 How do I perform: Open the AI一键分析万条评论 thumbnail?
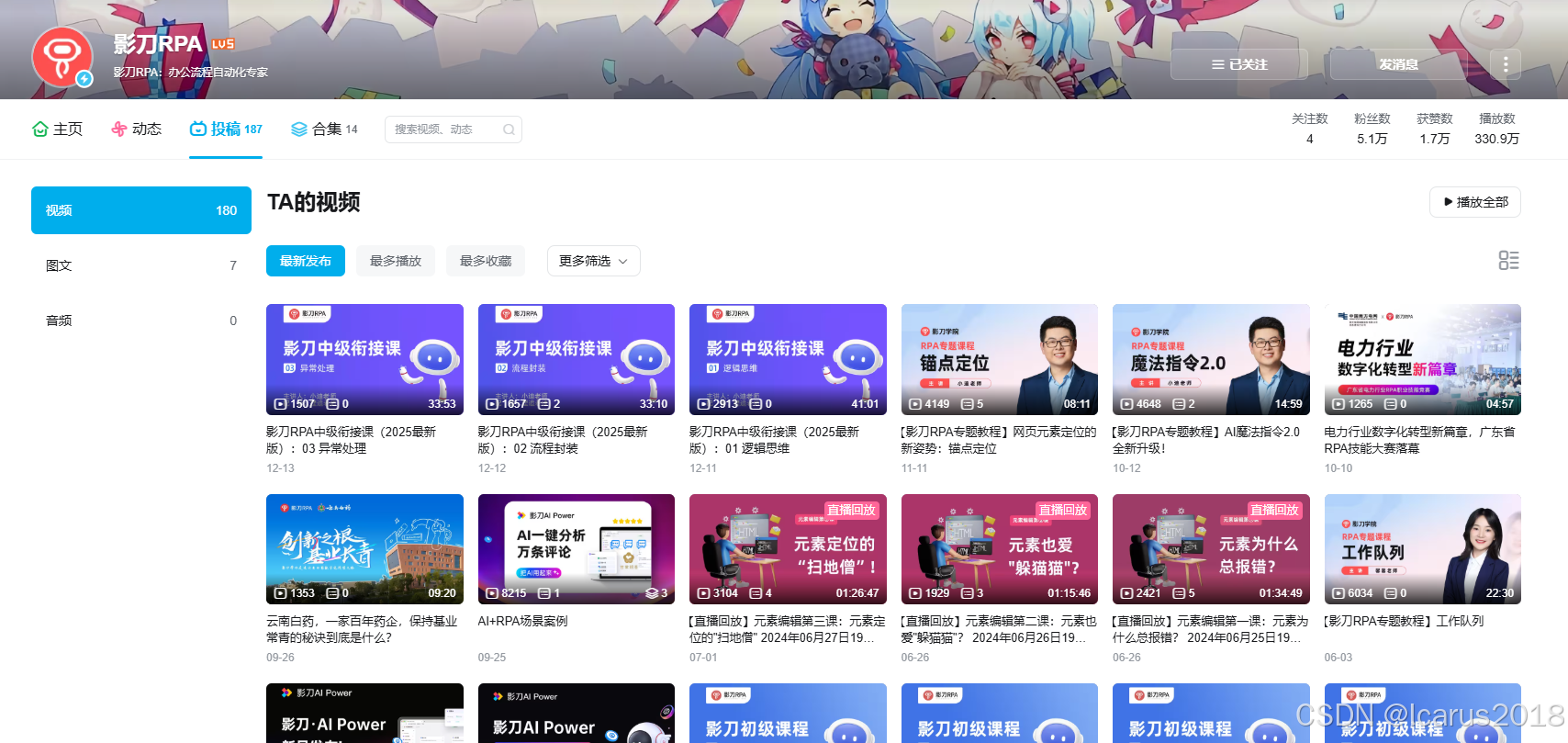click(577, 549)
